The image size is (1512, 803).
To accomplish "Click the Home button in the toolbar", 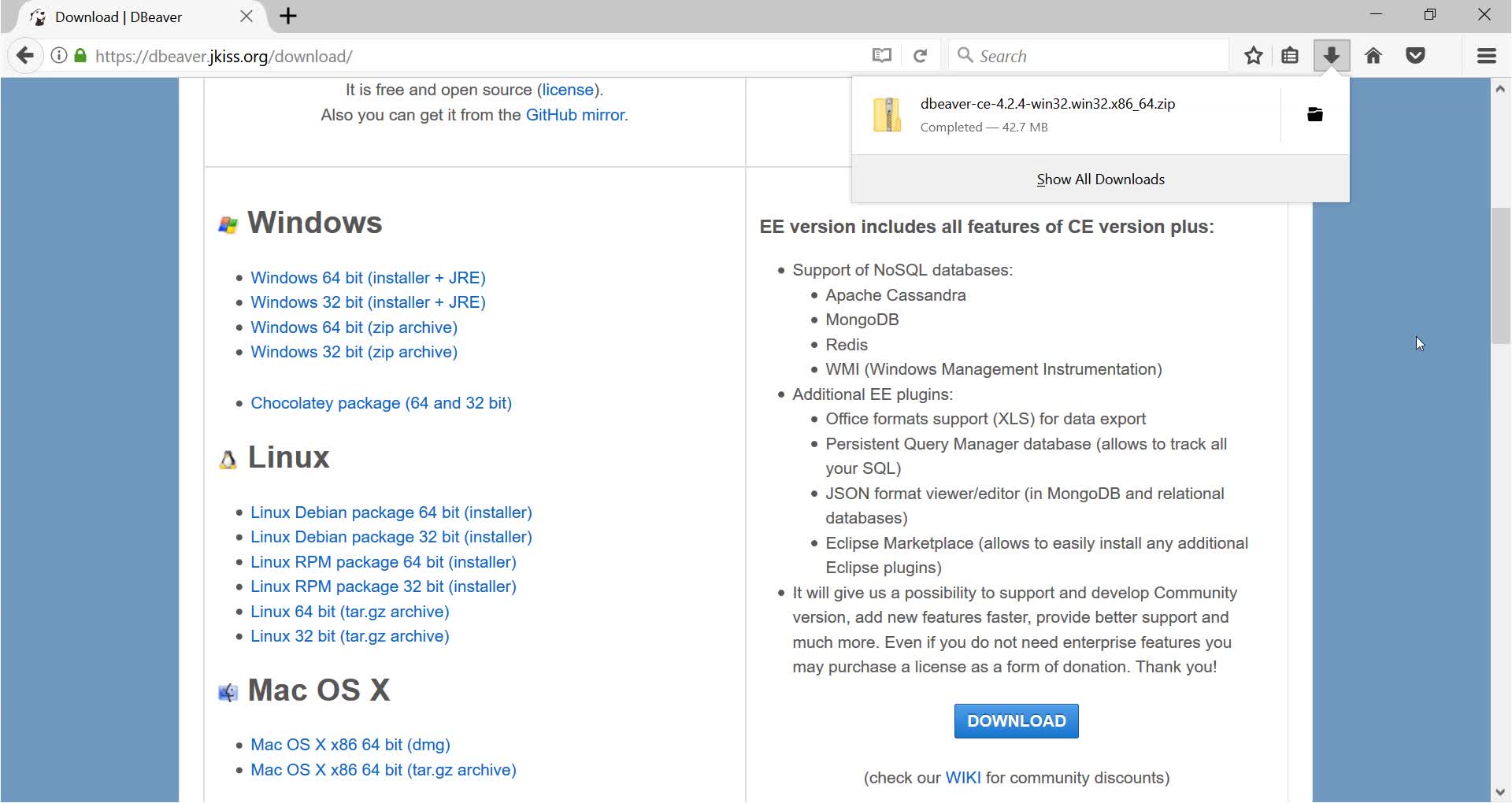I will tap(1373, 55).
